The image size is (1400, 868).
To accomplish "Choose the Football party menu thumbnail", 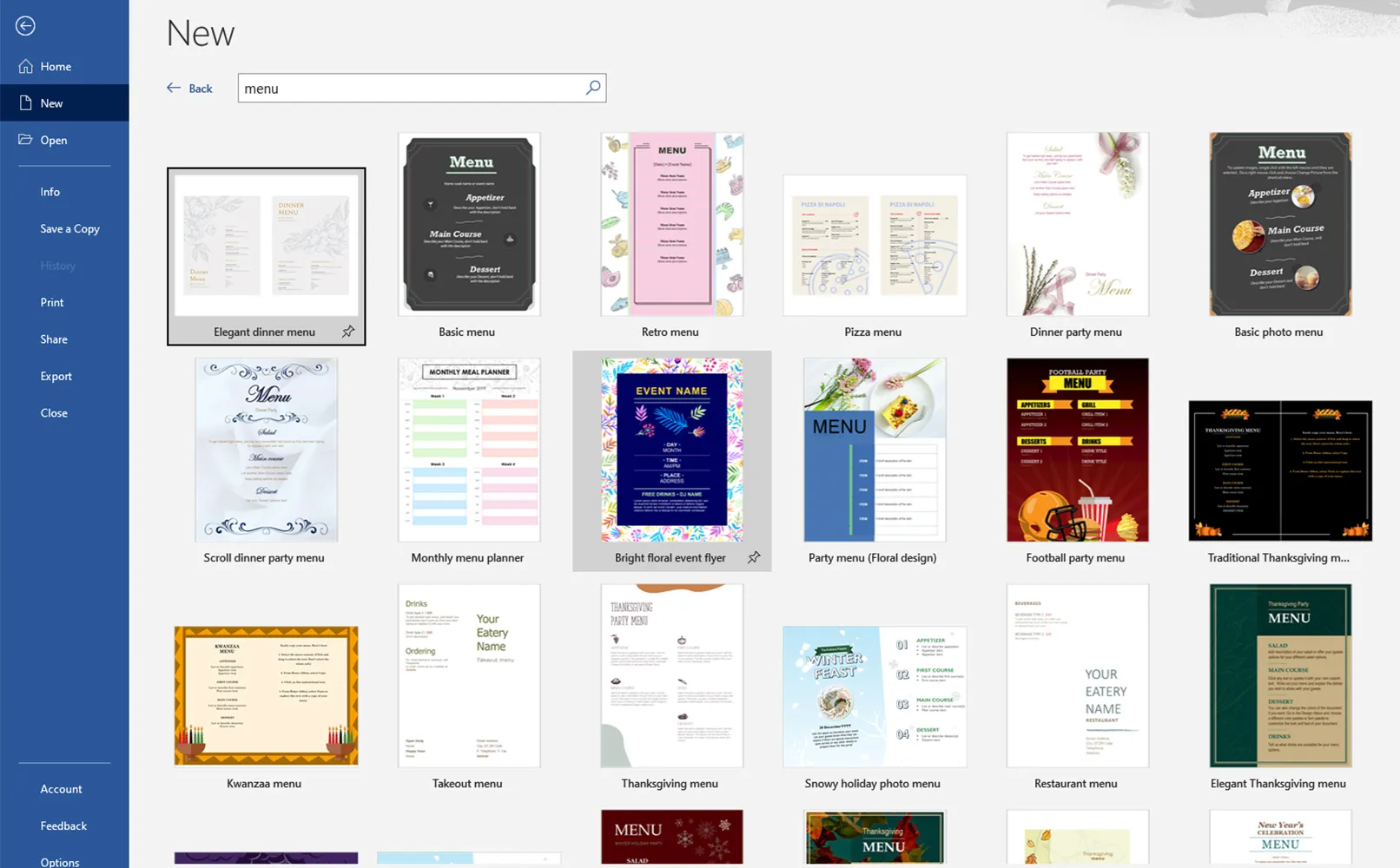I will coord(1078,450).
